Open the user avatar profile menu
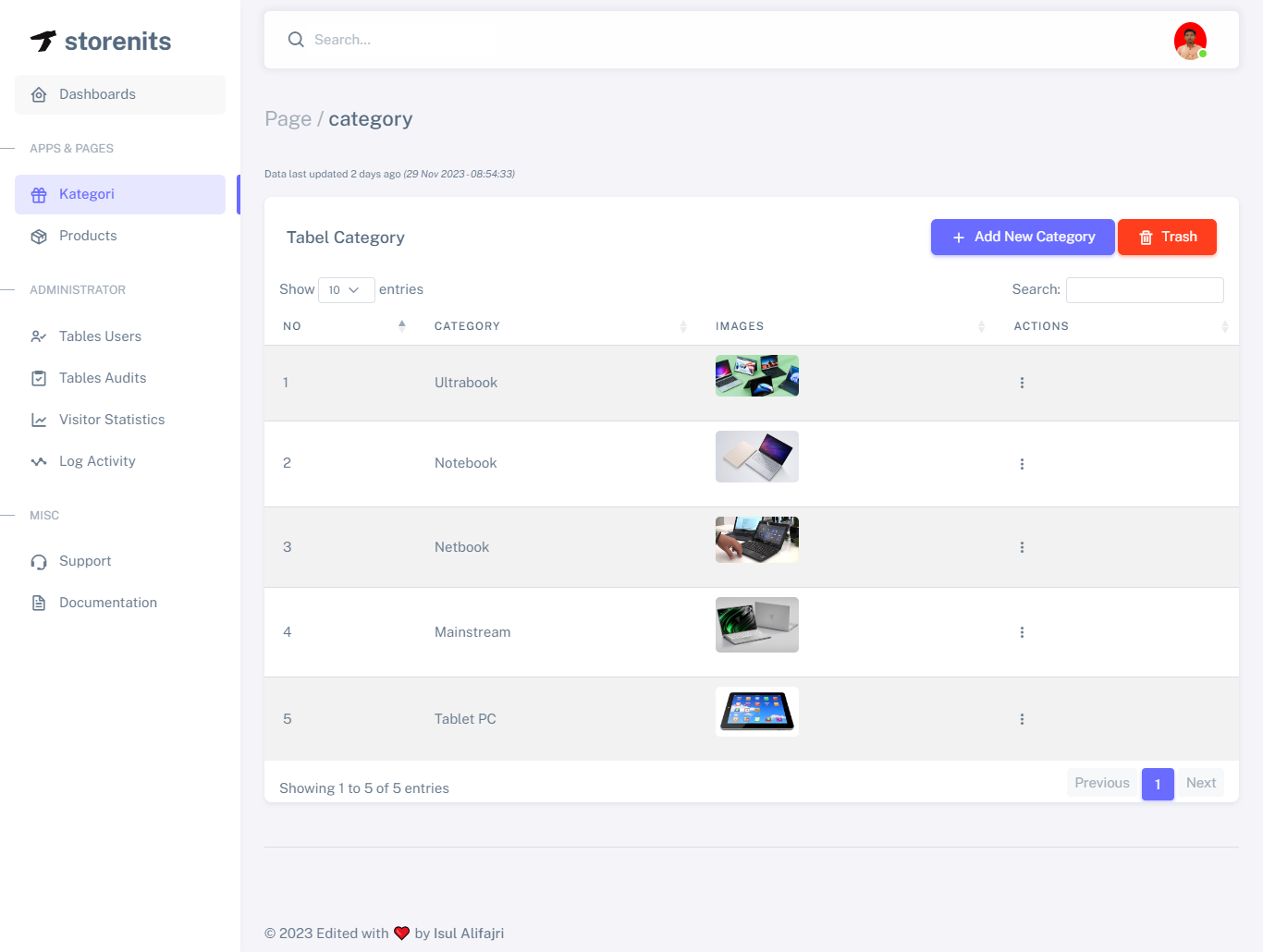This screenshot has width=1263, height=952. pyautogui.click(x=1190, y=41)
